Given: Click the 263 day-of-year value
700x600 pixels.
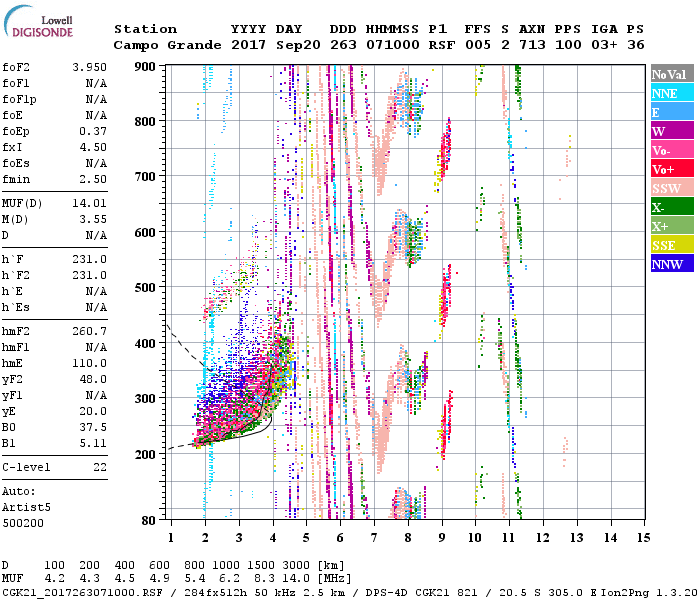Looking at the screenshot, I should click(343, 45).
